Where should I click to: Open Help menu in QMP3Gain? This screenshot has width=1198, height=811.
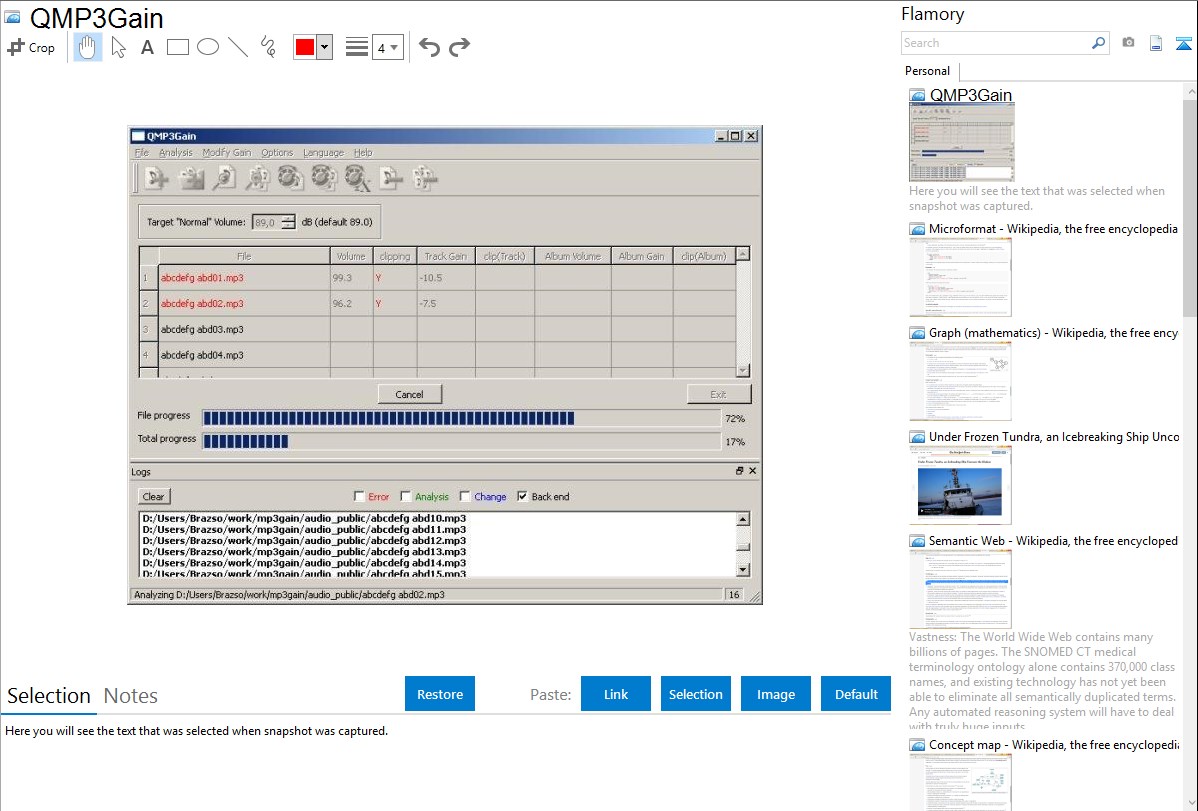(363, 153)
